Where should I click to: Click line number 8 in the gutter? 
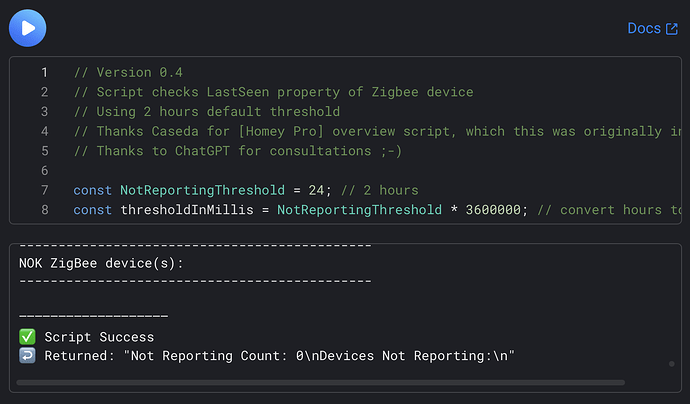[44, 209]
